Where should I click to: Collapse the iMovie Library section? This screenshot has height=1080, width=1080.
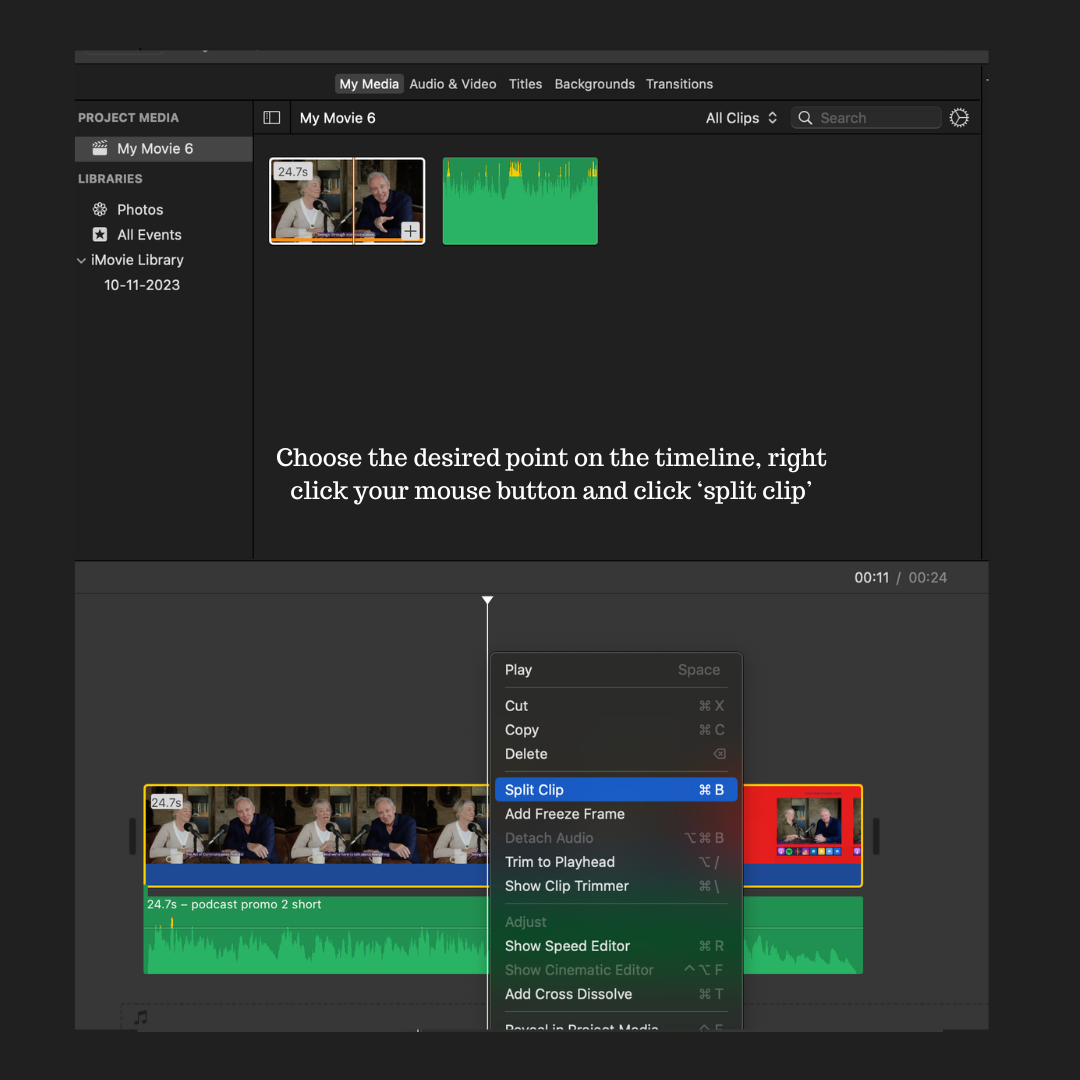coord(81,260)
